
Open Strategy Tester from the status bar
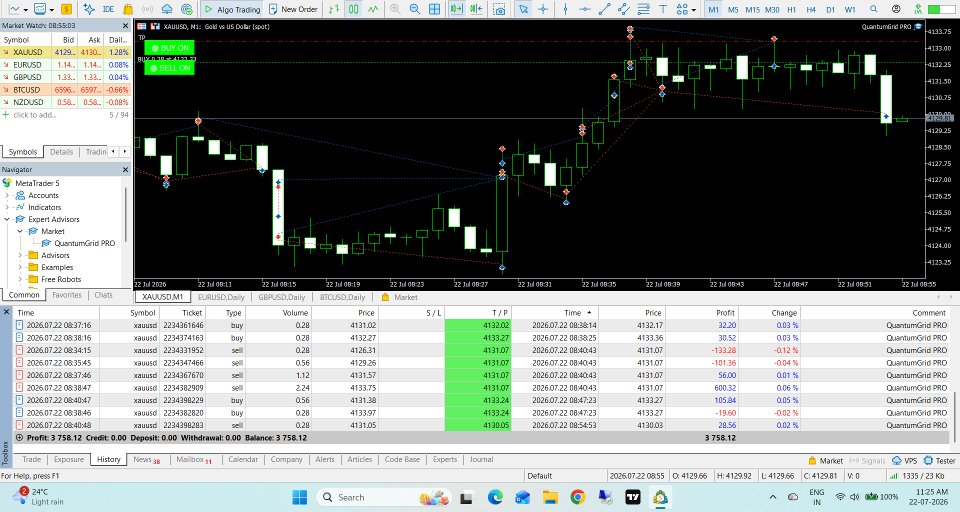(x=939, y=461)
